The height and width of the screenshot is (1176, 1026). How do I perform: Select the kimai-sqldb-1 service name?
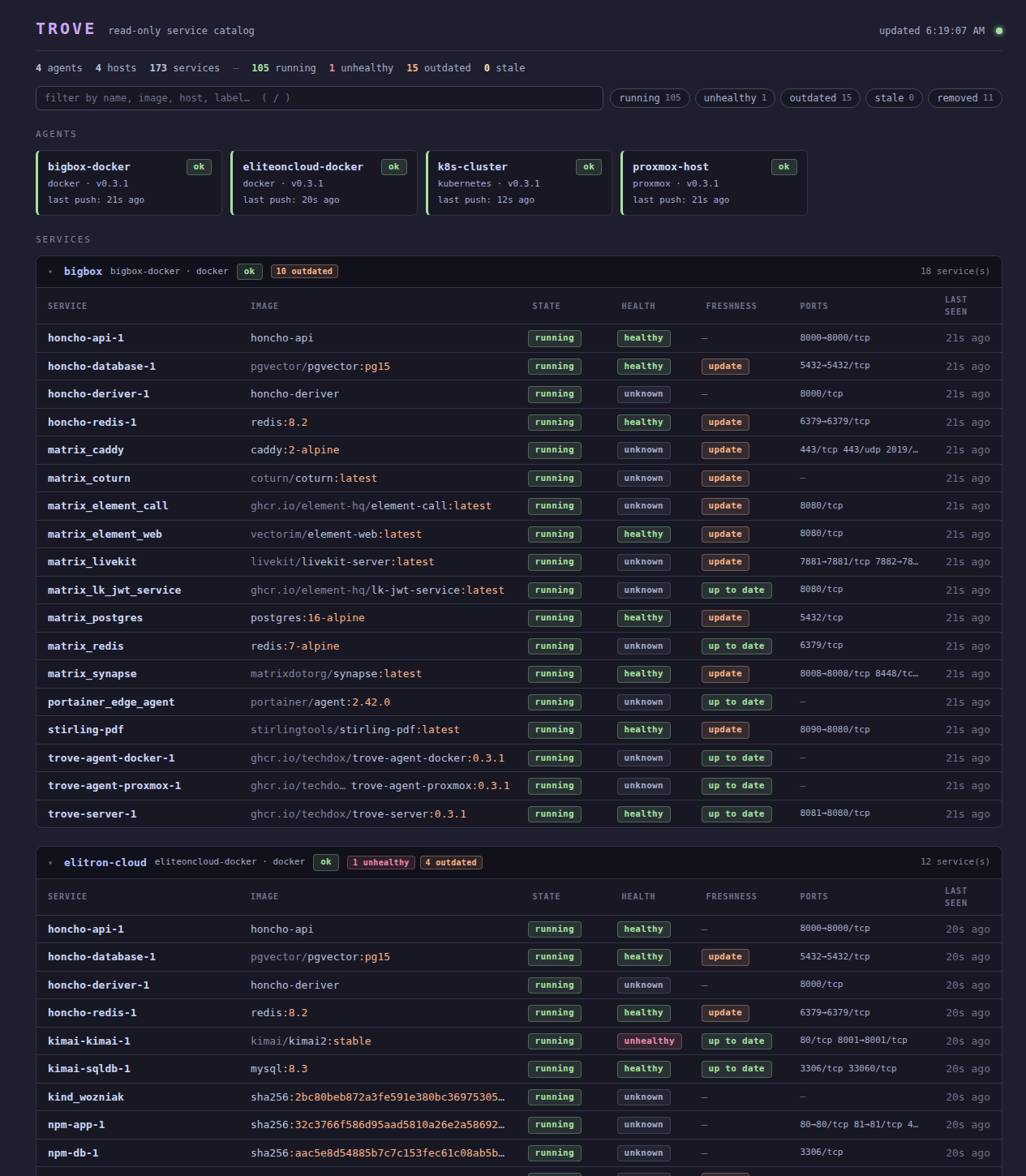[x=88, y=1069]
